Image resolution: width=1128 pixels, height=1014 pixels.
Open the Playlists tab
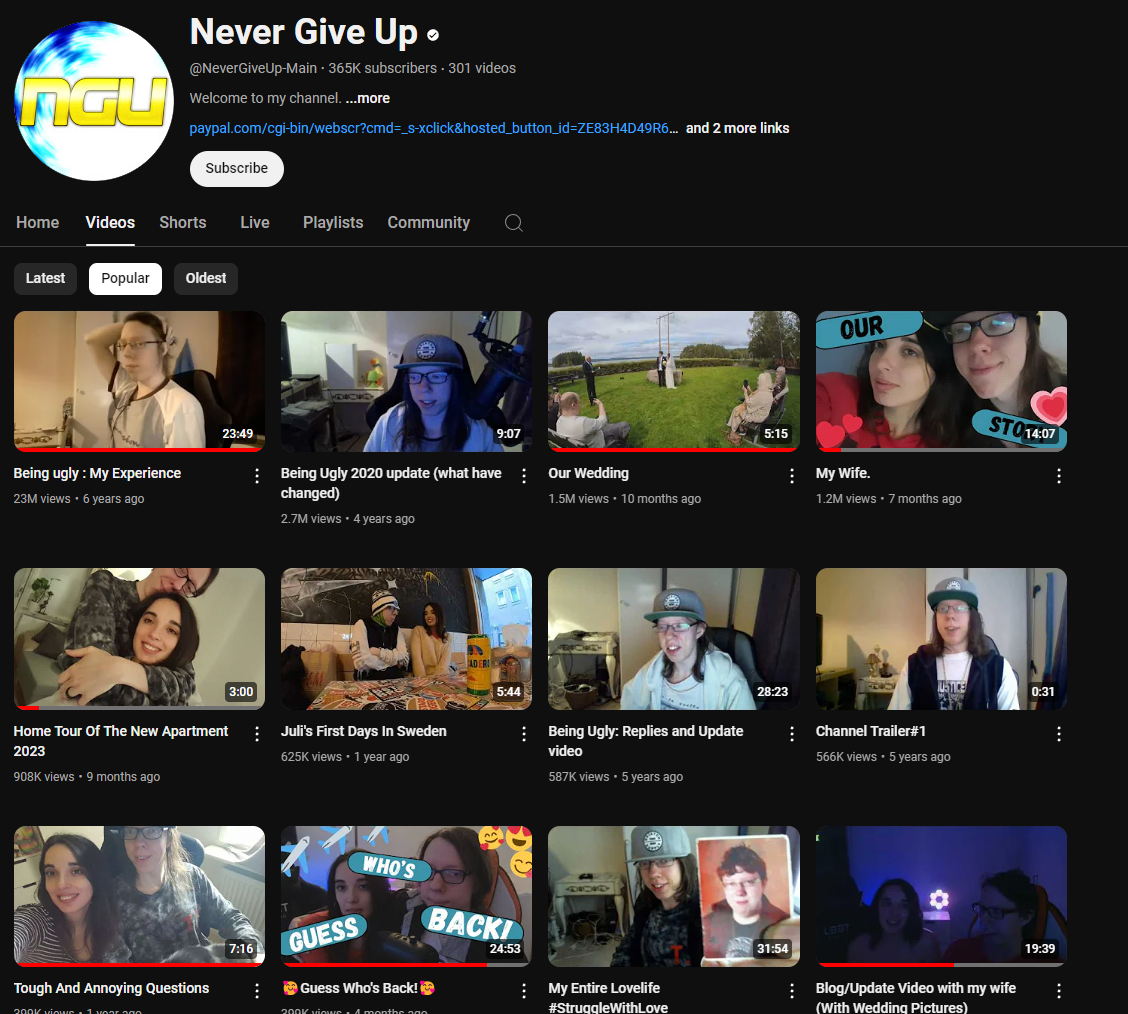point(333,223)
